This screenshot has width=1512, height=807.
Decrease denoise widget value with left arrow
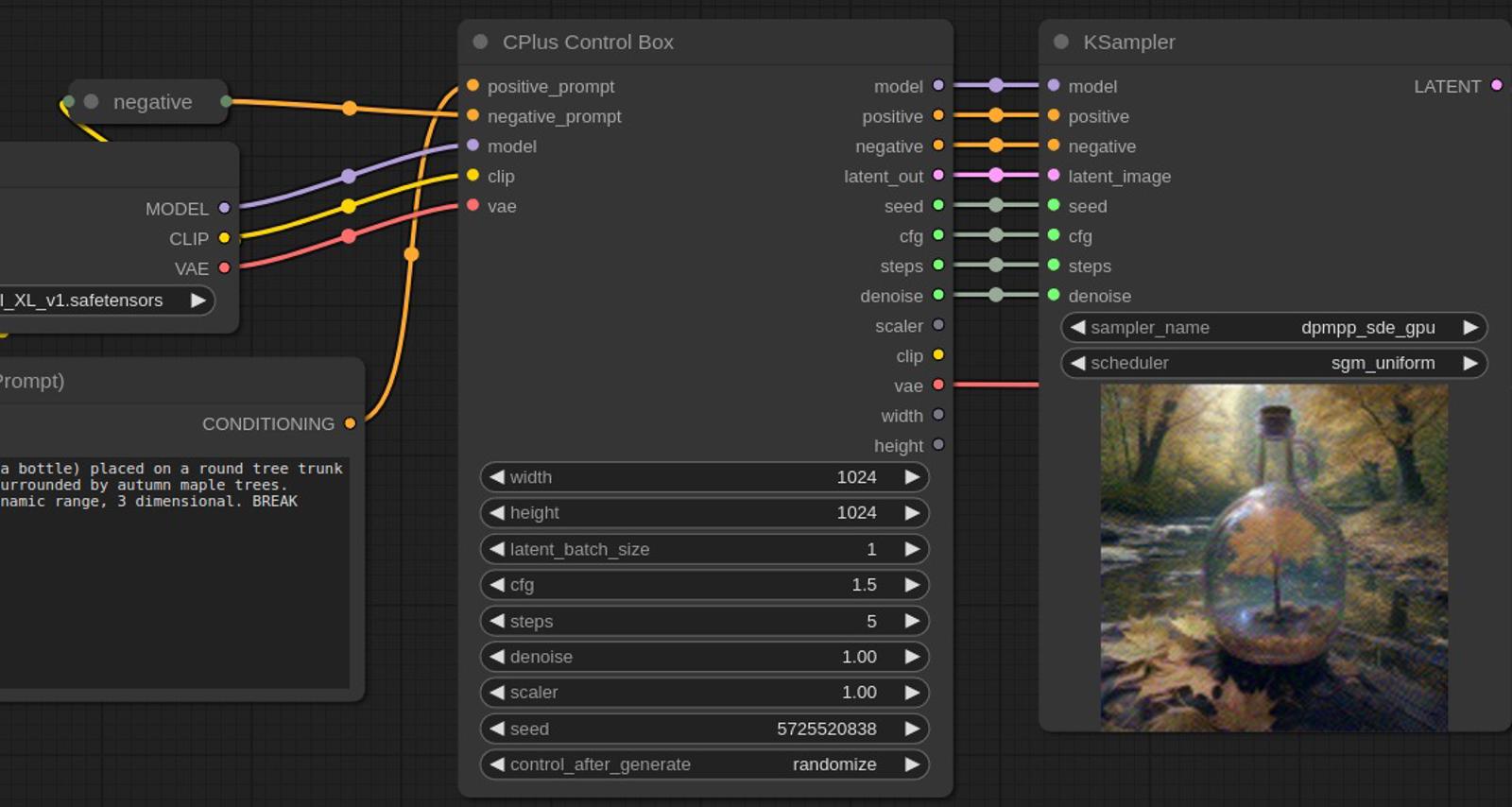[x=497, y=657]
